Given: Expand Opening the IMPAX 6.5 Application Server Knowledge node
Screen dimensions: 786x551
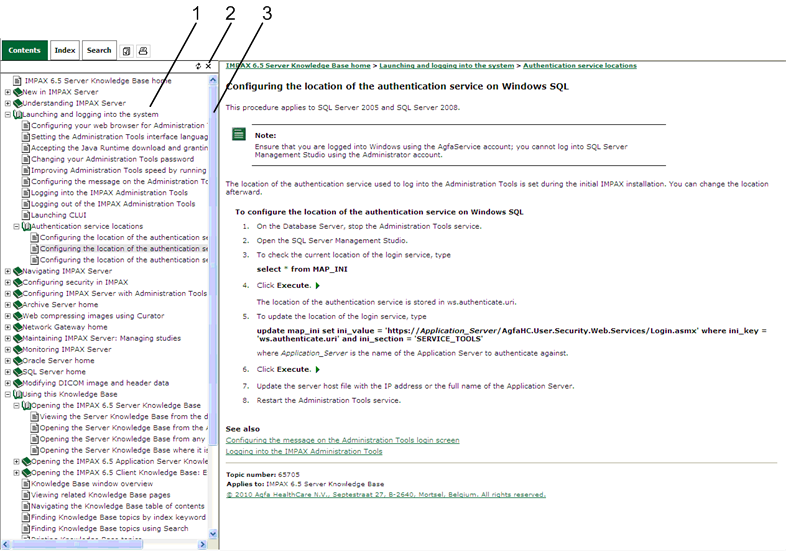Looking at the screenshot, I should pos(17,462).
